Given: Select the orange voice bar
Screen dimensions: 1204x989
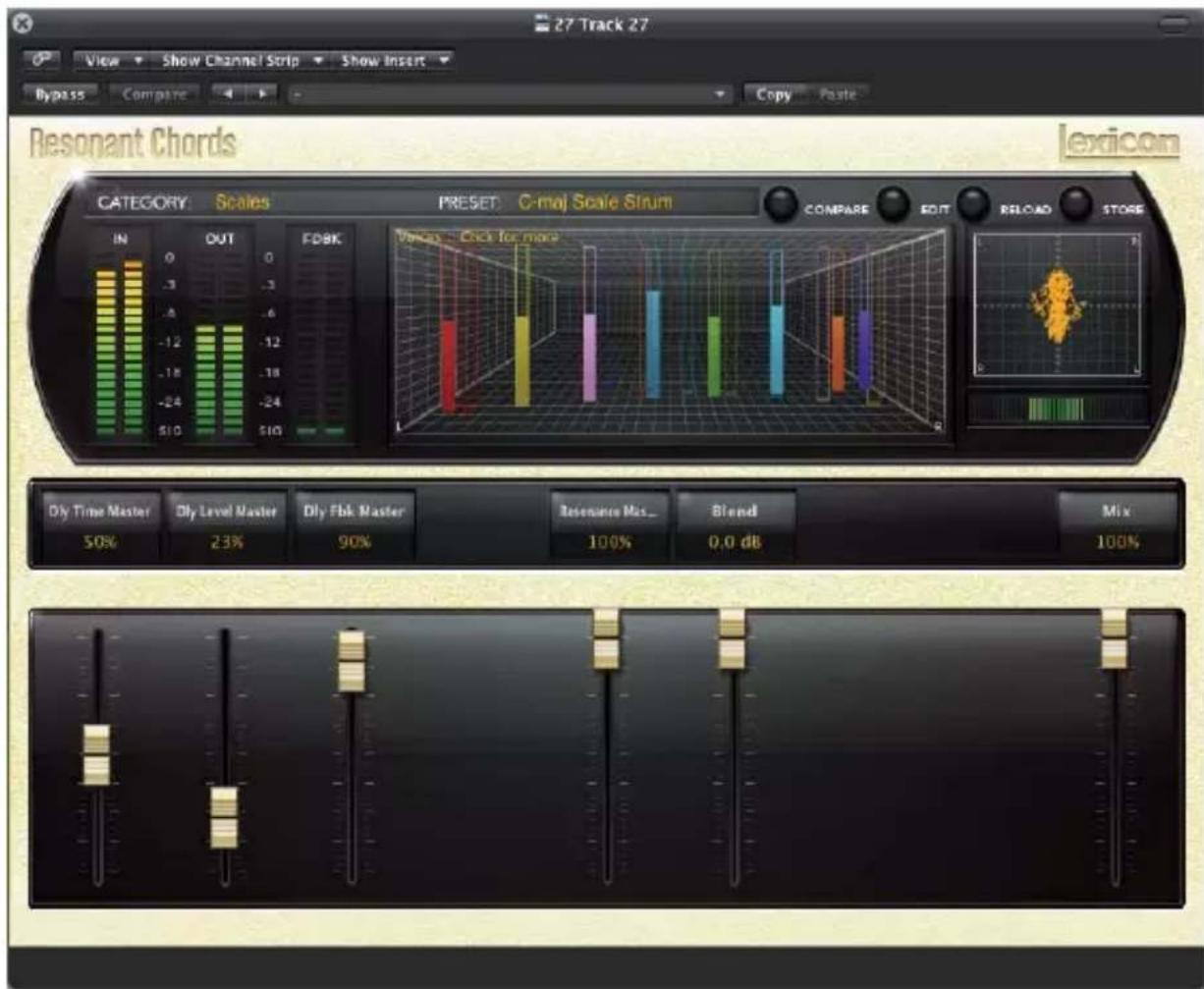Looking at the screenshot, I should 838,354.
